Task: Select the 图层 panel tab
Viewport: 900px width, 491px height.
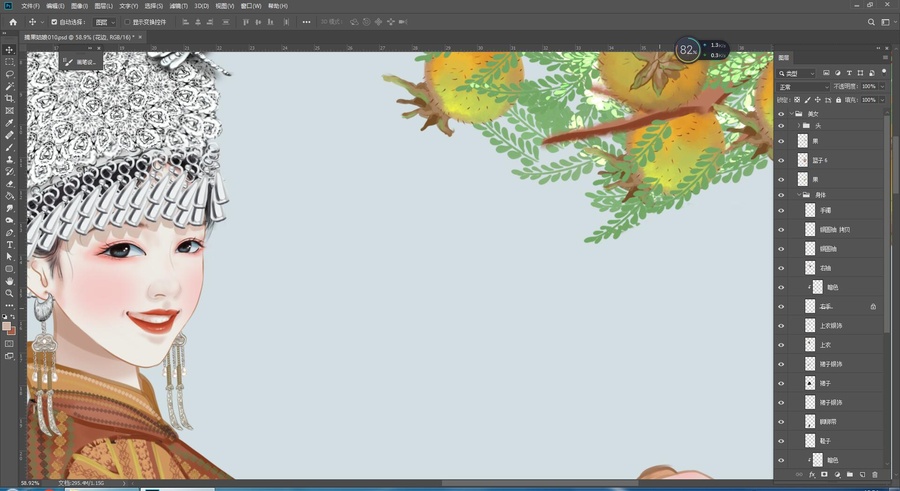Action: [784, 57]
